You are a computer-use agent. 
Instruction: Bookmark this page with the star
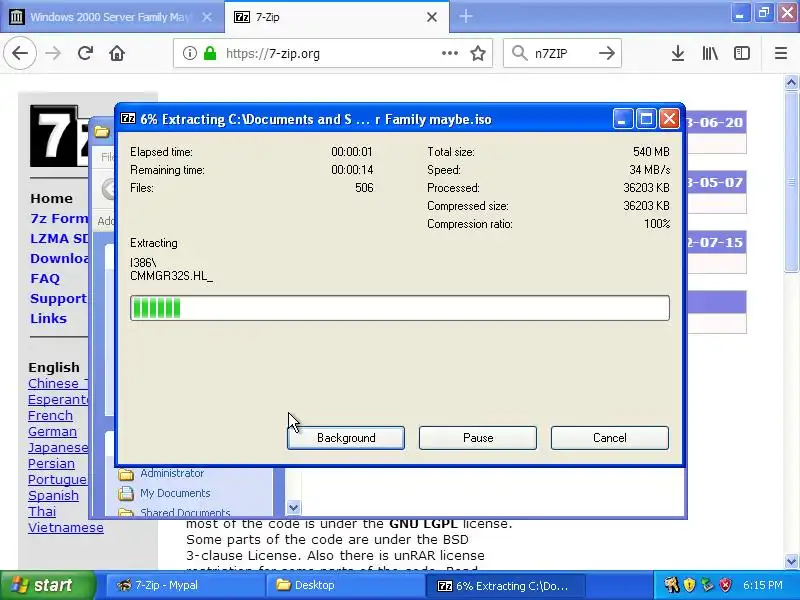point(478,53)
